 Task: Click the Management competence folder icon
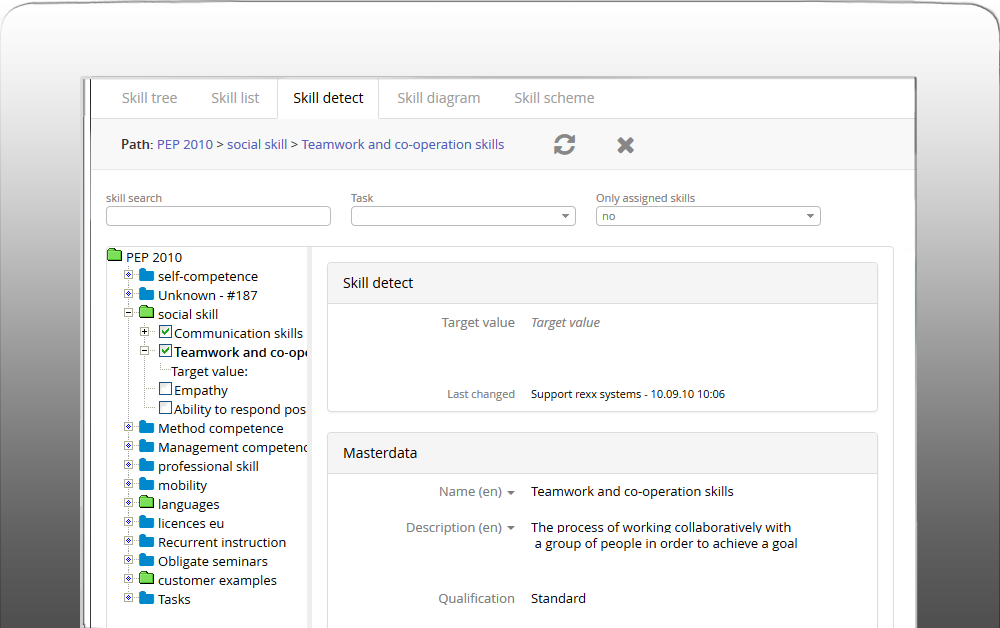tap(147, 446)
